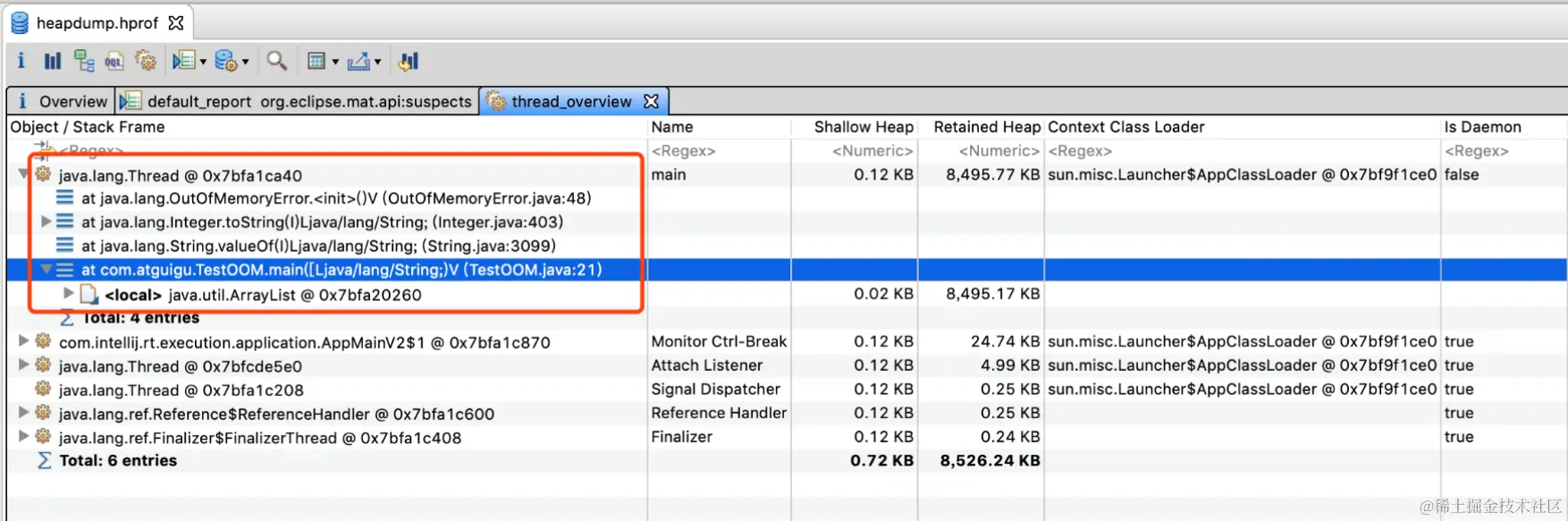Click the calculate retained size icon
1568x521 pixels.
point(316,61)
